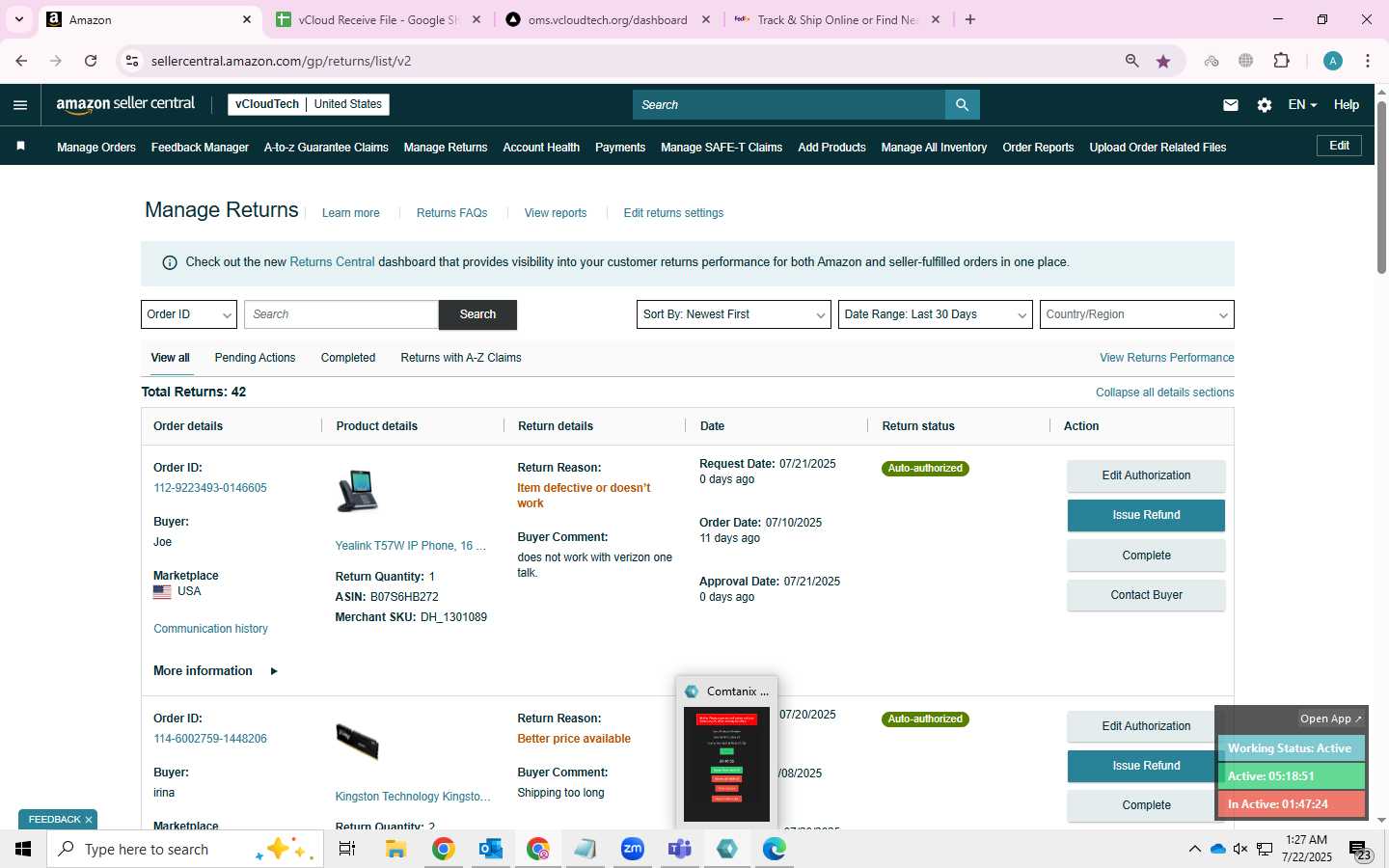Click the Edit button in nav bar

tap(1340, 146)
